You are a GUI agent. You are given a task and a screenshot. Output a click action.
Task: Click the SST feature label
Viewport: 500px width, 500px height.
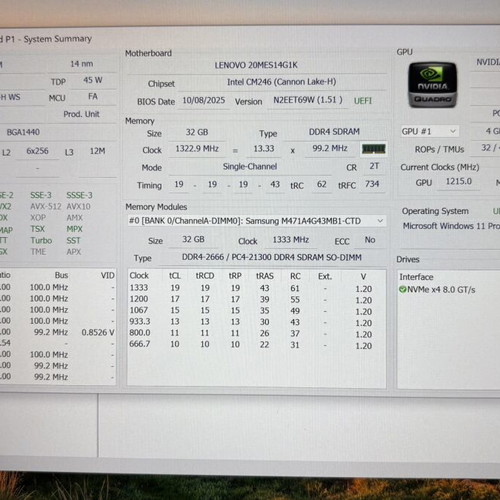(x=73, y=240)
